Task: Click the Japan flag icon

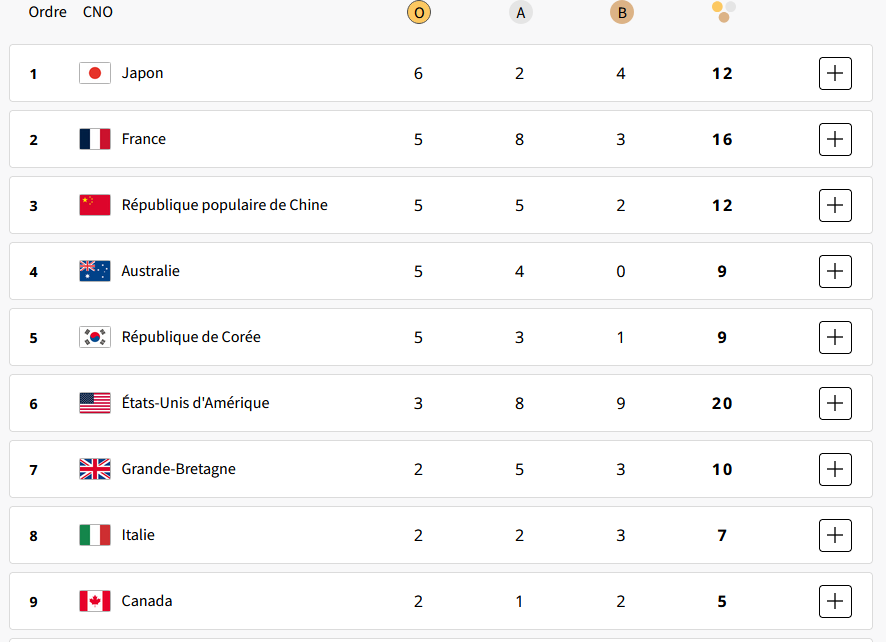Action: pos(95,73)
